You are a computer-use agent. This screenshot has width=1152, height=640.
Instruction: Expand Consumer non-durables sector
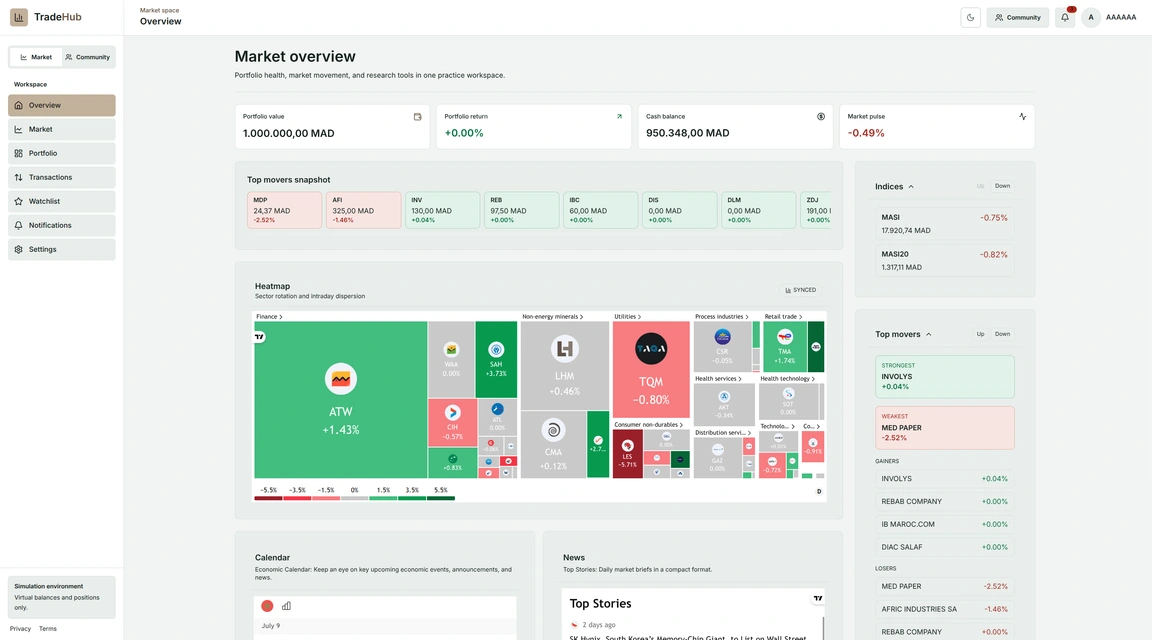648,425
